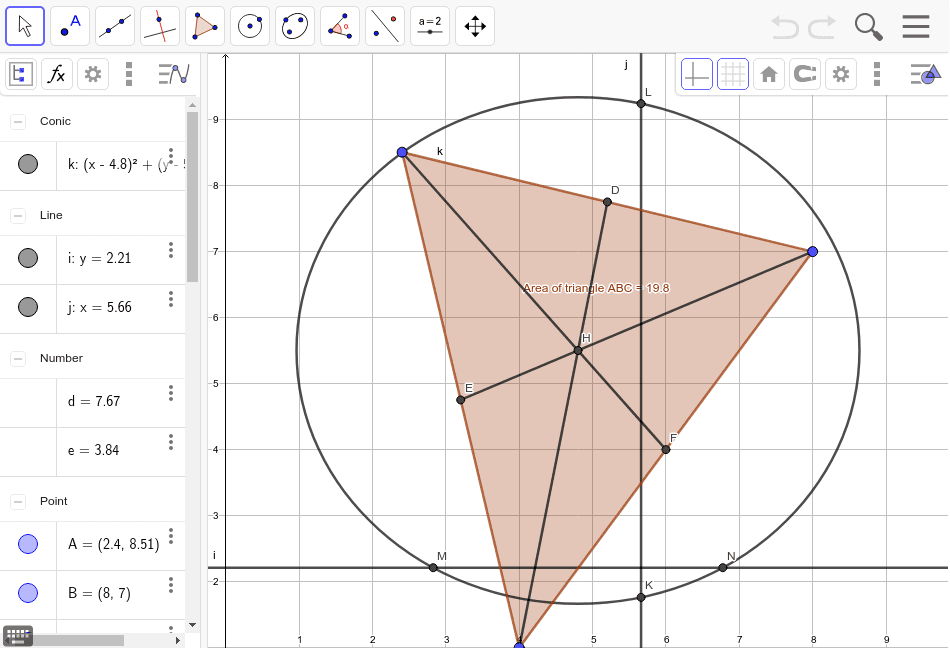Open the virtual keyboard
950x650 pixels.
16,635
